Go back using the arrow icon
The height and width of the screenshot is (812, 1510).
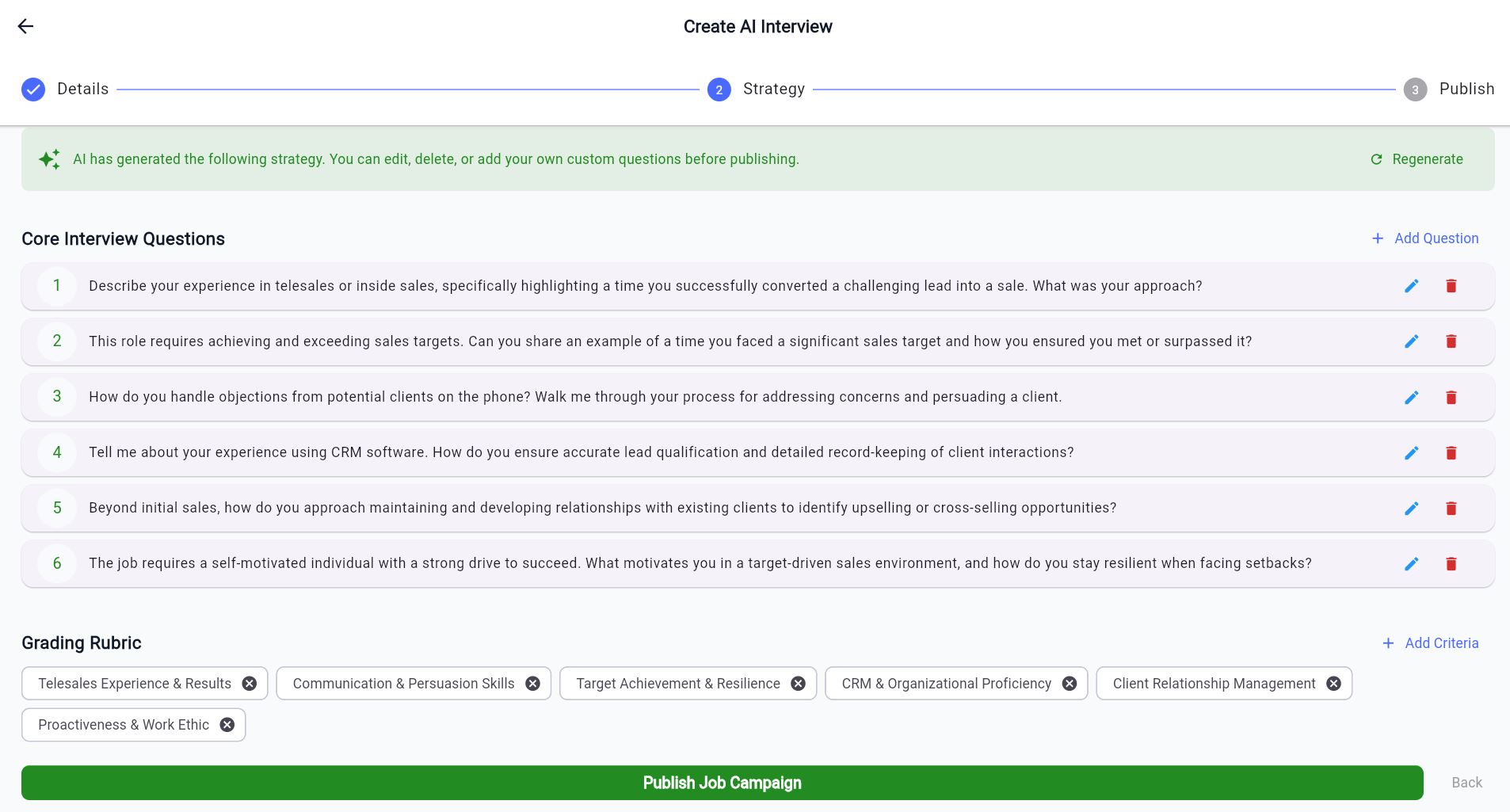pyautogui.click(x=25, y=26)
